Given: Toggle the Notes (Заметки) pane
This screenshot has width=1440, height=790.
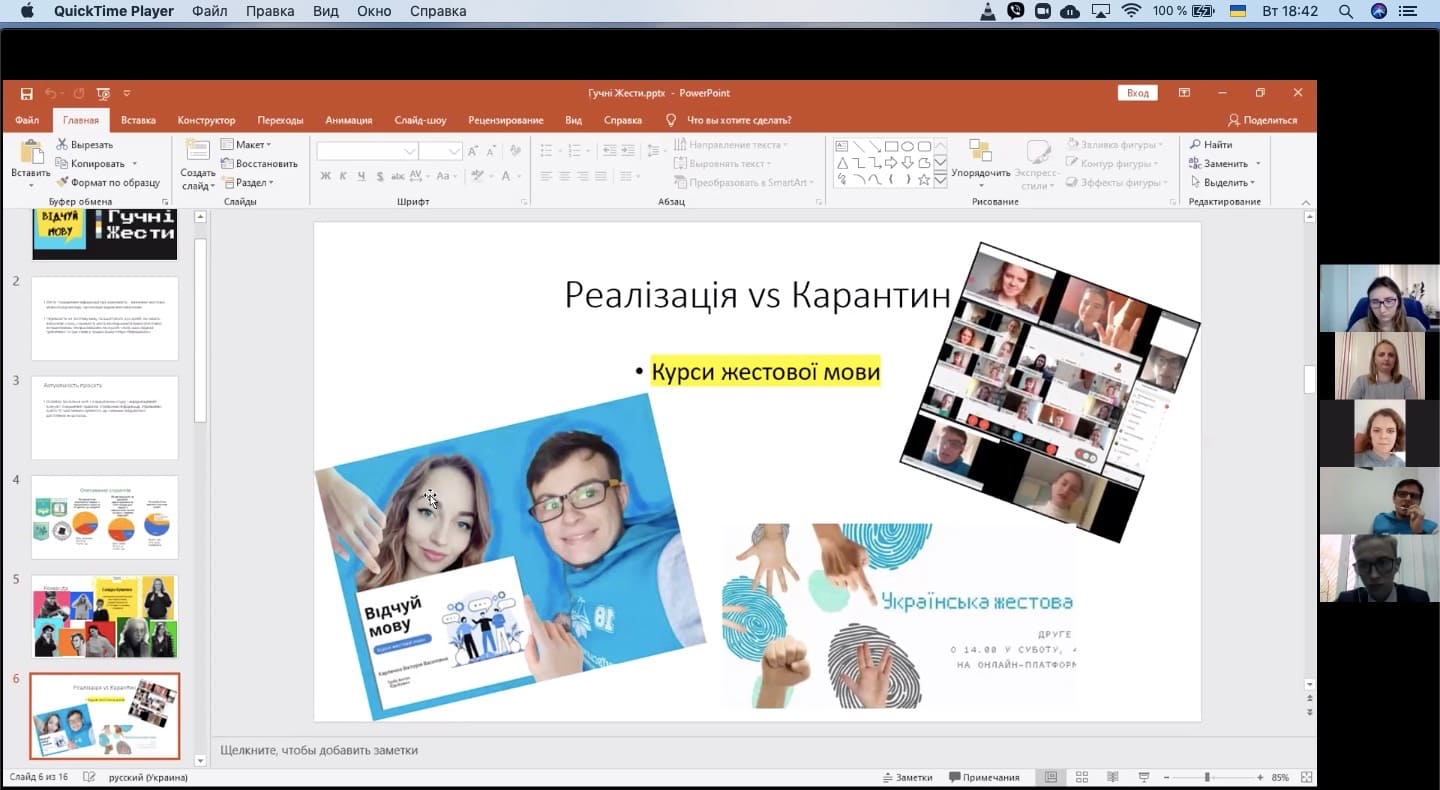Looking at the screenshot, I should 907,777.
